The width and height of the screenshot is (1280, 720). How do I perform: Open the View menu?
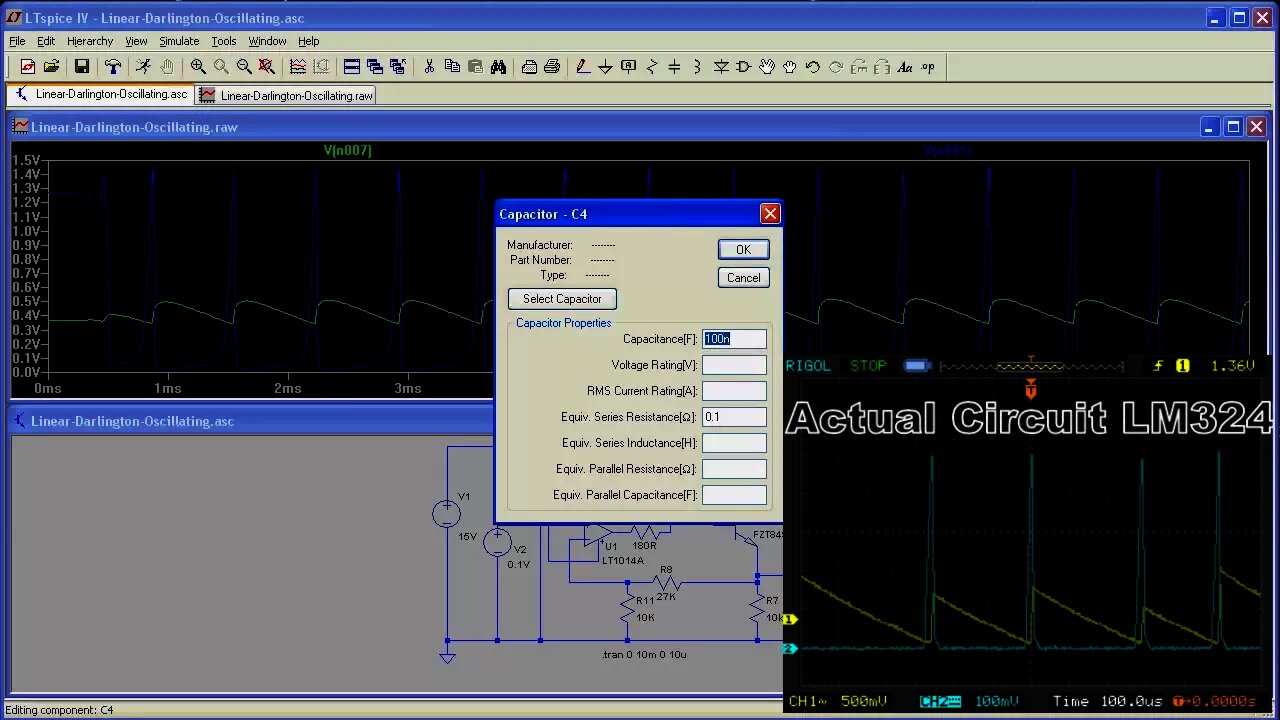[136, 41]
